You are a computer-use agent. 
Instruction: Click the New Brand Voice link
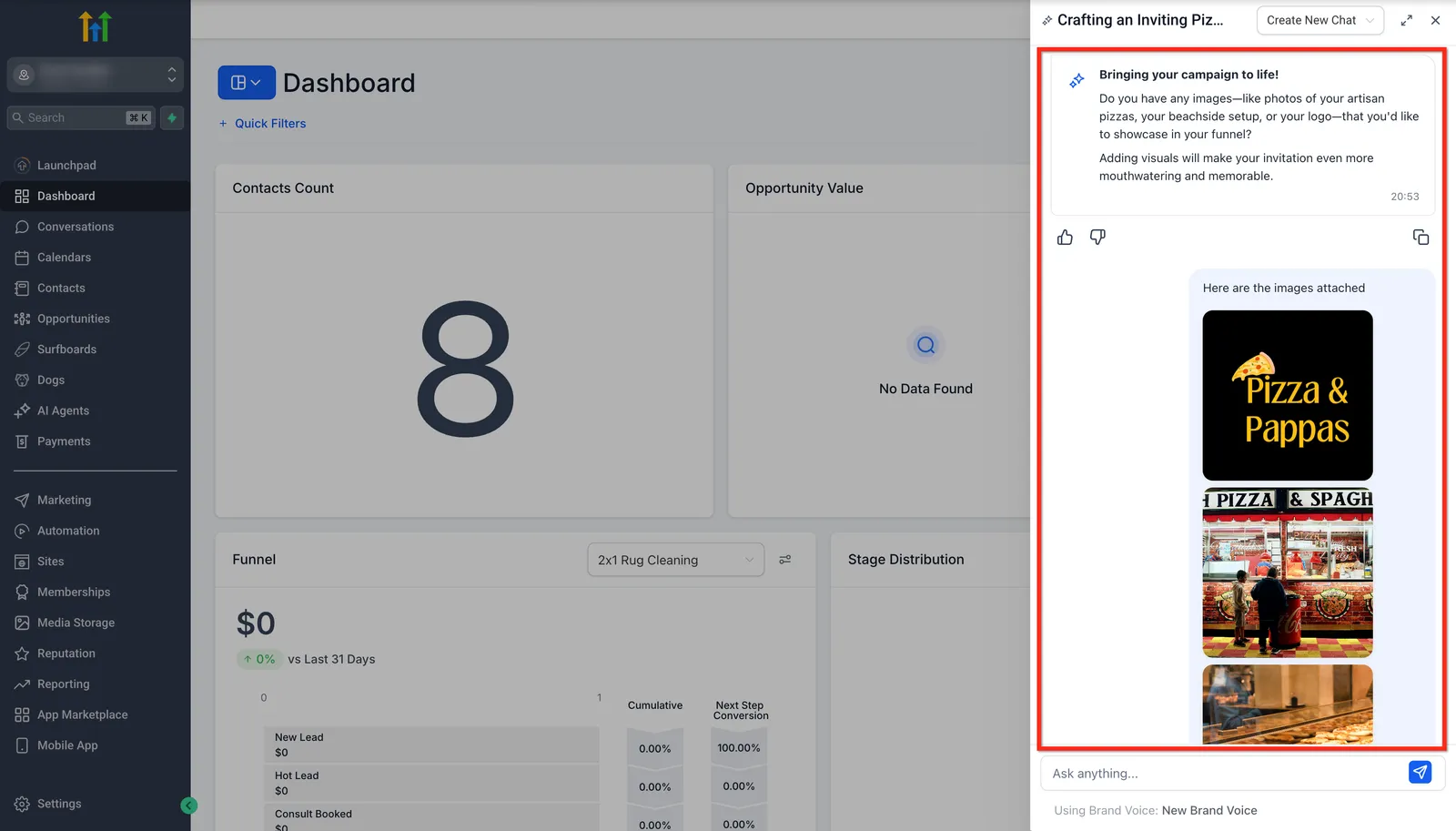tap(1209, 810)
